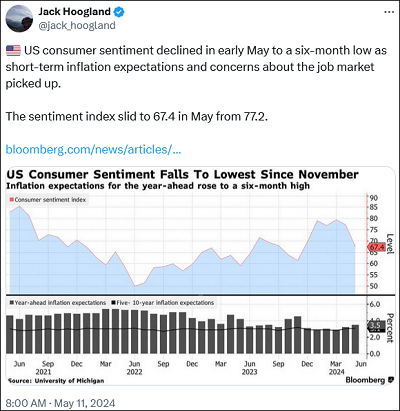Open the bloomberg.com news article link
The height and width of the screenshot is (411, 400).
[x=93, y=149]
